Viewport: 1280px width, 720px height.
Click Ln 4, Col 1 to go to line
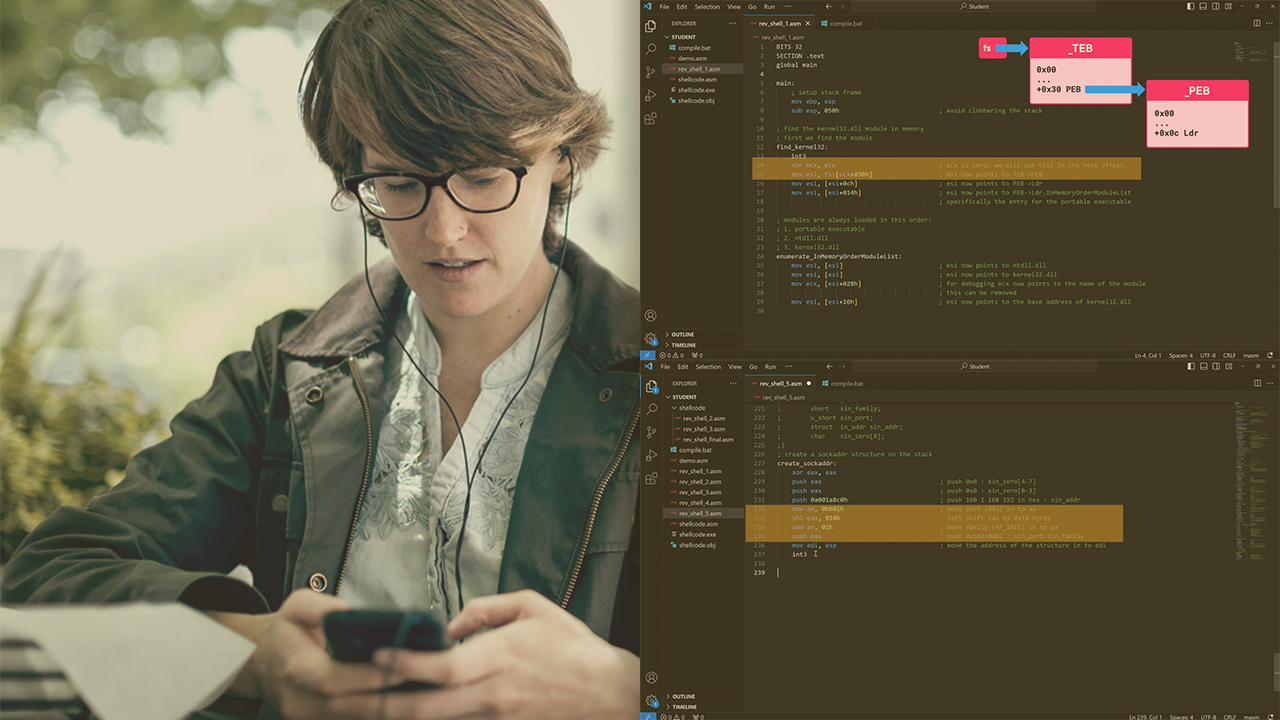pyautogui.click(x=1148, y=355)
